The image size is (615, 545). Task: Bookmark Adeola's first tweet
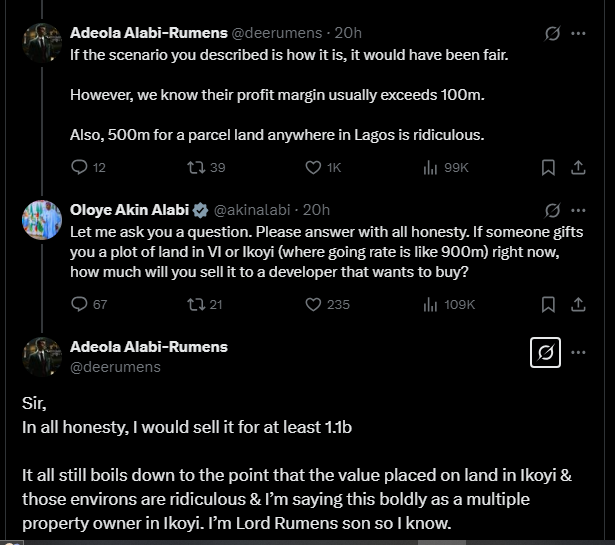point(548,168)
